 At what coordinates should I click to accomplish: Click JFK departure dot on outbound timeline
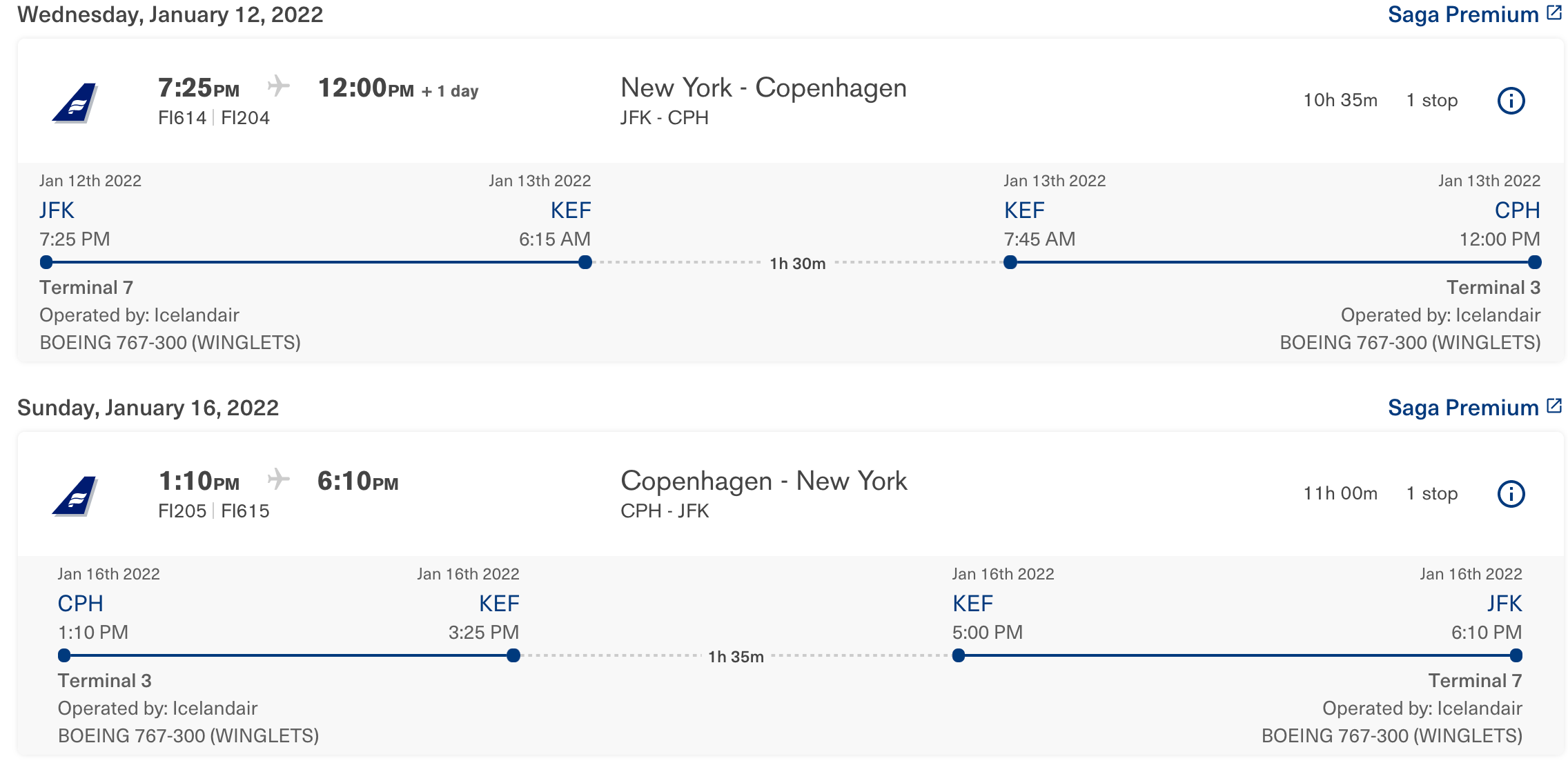click(x=46, y=262)
